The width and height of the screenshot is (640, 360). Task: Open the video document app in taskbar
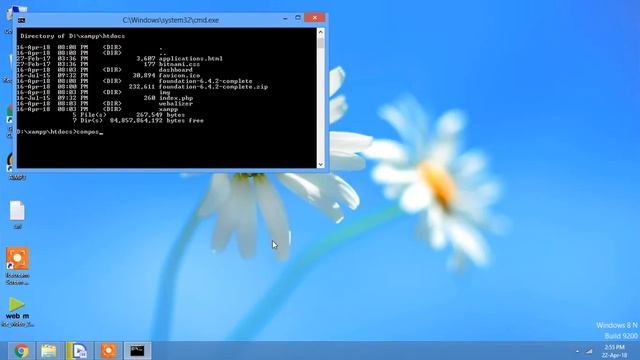pos(79,351)
